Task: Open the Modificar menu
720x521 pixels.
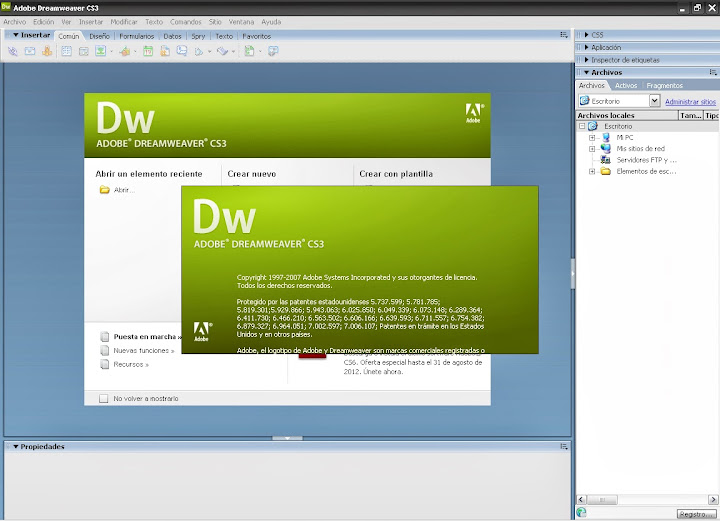Action: [x=124, y=22]
